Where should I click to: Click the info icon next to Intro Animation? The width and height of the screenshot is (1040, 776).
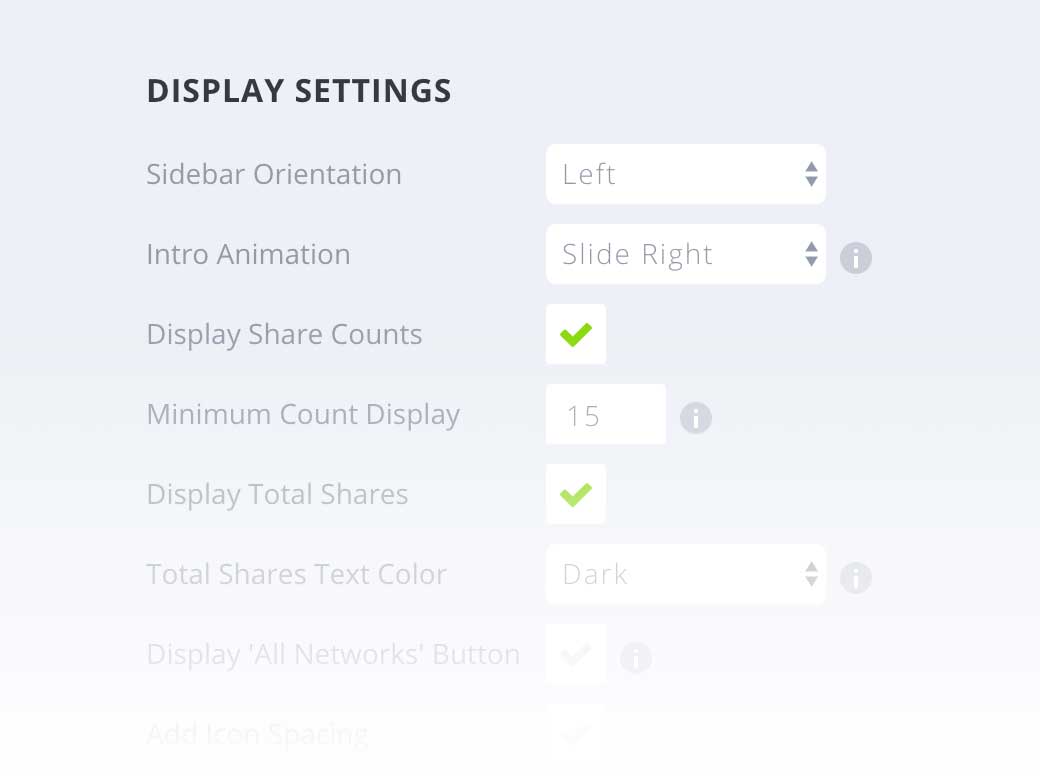tap(856, 258)
